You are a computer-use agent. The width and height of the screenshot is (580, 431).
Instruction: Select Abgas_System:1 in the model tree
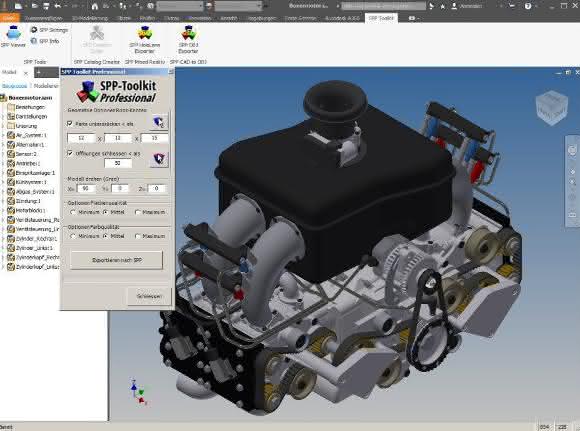click(x=31, y=192)
